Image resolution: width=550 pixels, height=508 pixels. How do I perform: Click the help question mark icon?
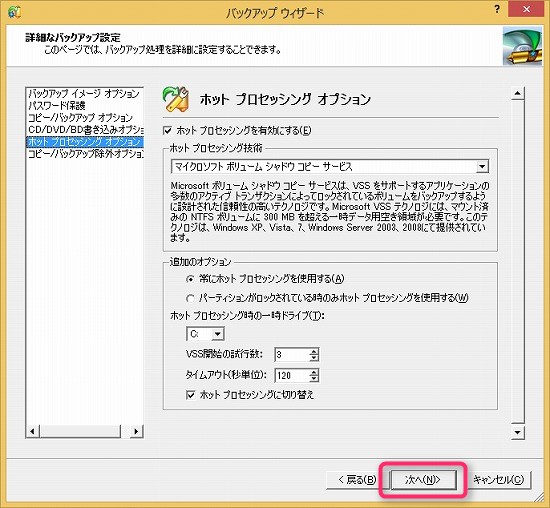tap(497, 9)
